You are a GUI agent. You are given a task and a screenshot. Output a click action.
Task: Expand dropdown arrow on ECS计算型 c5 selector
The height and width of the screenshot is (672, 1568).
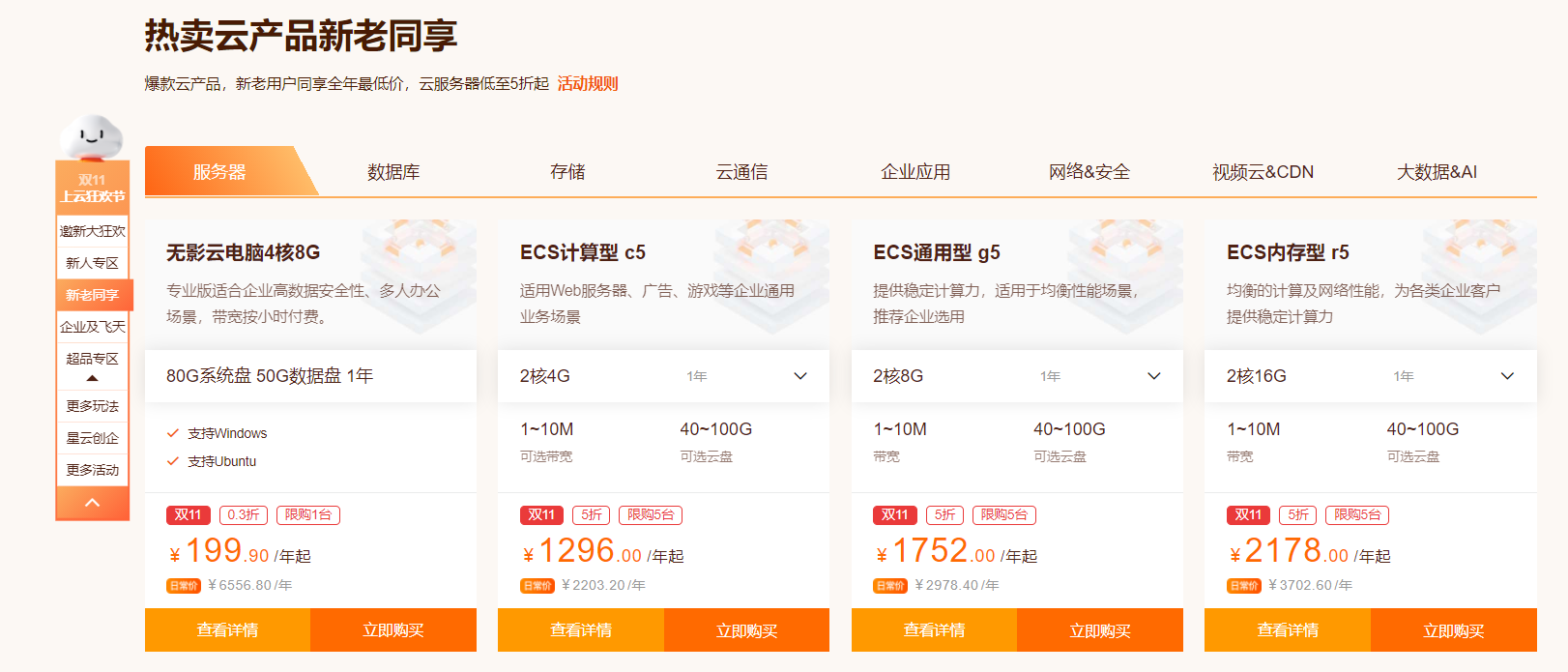click(x=800, y=376)
